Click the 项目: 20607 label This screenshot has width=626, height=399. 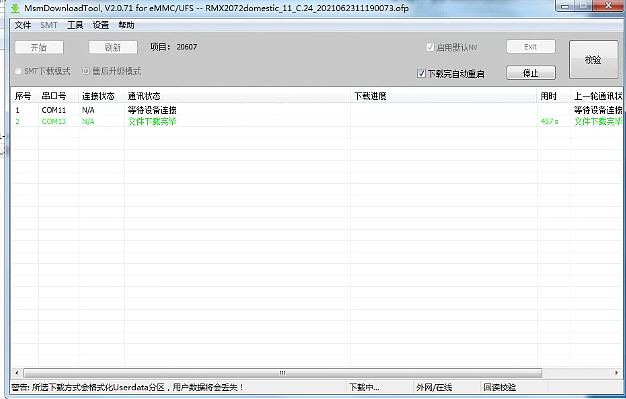pyautogui.click(x=174, y=47)
